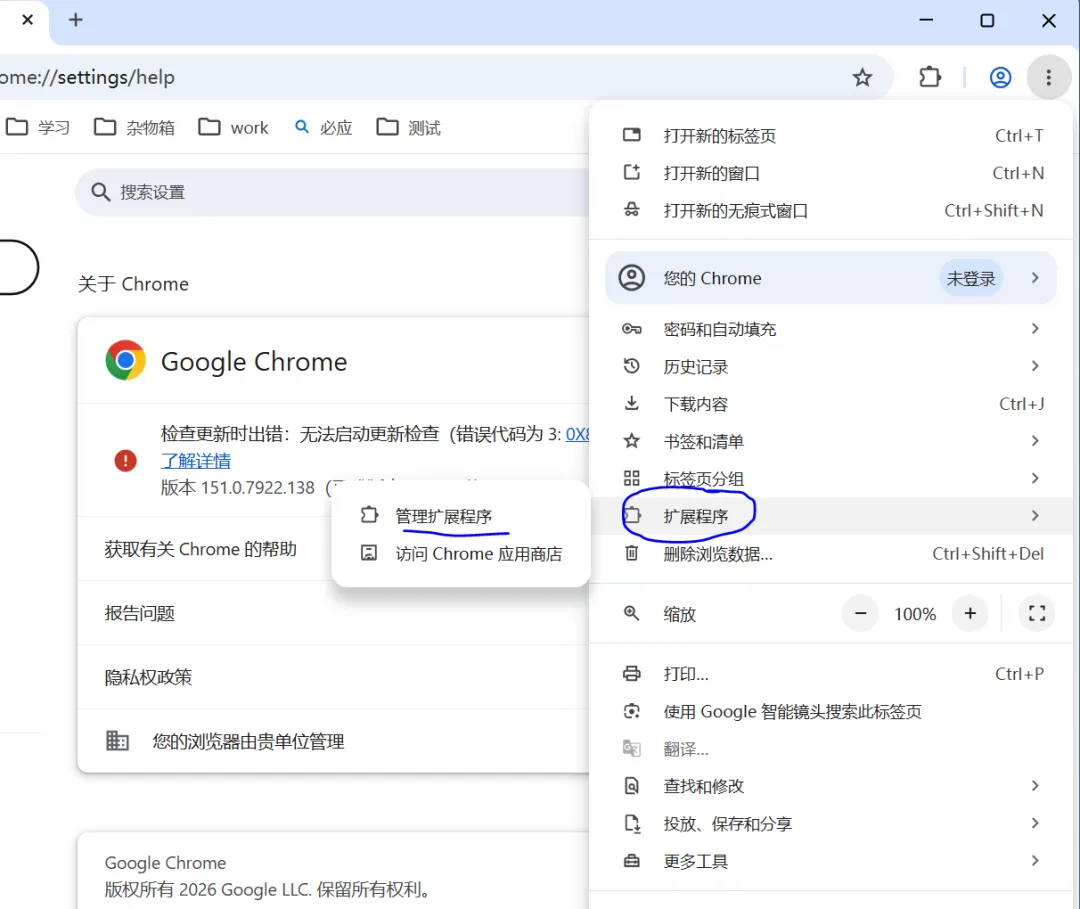This screenshot has height=909, width=1080.
Task: Click the magnifier icon in 搜索设置
Action: click(x=101, y=192)
